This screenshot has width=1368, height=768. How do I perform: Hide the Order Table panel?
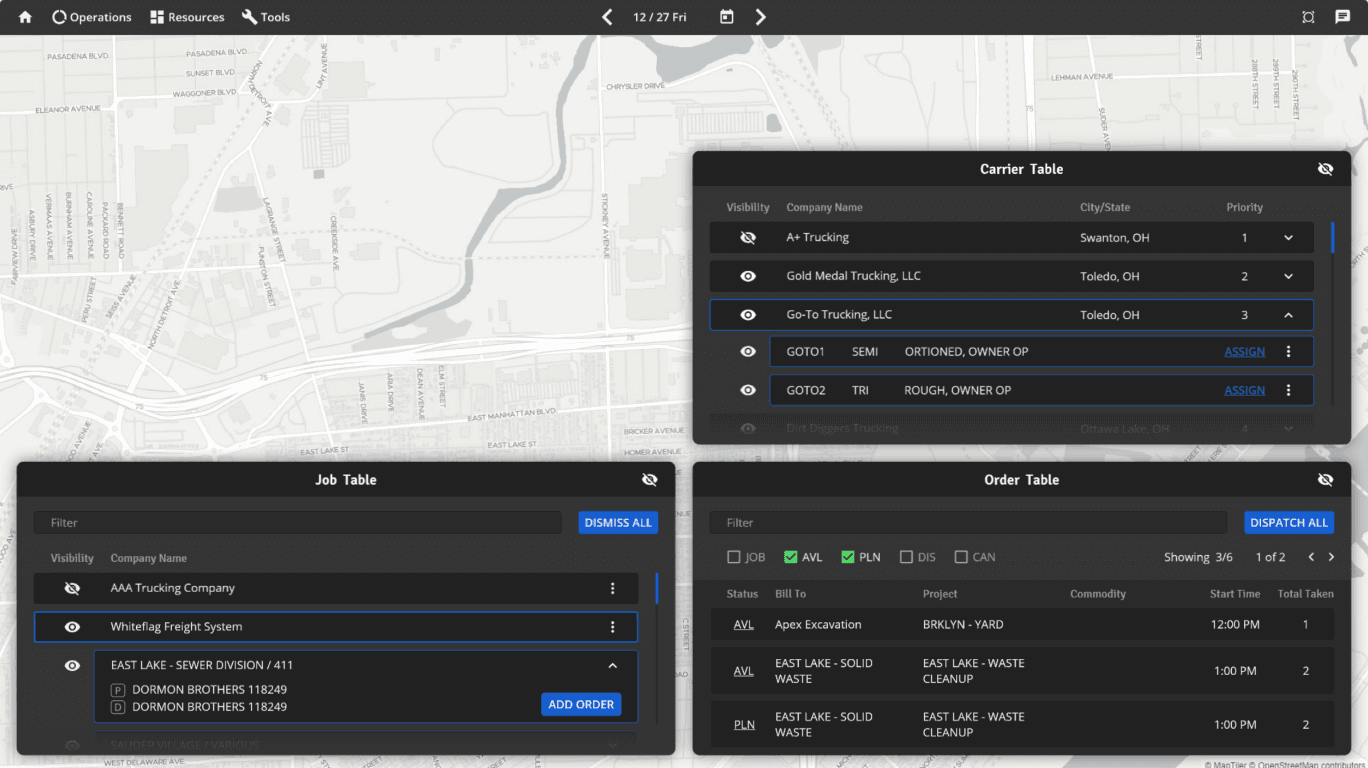pyautogui.click(x=1326, y=480)
